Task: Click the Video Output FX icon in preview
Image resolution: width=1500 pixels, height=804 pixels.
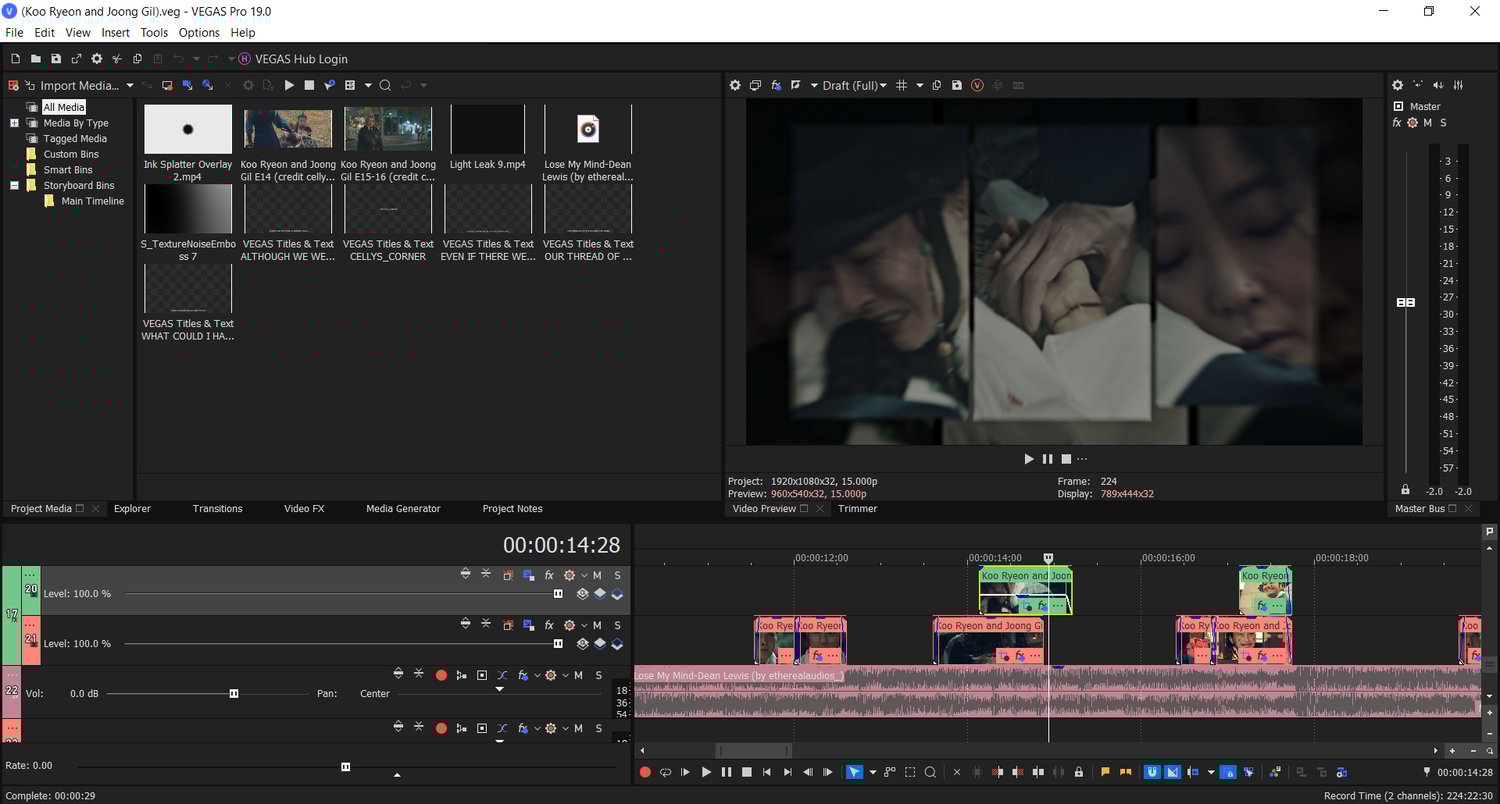Action: point(776,85)
